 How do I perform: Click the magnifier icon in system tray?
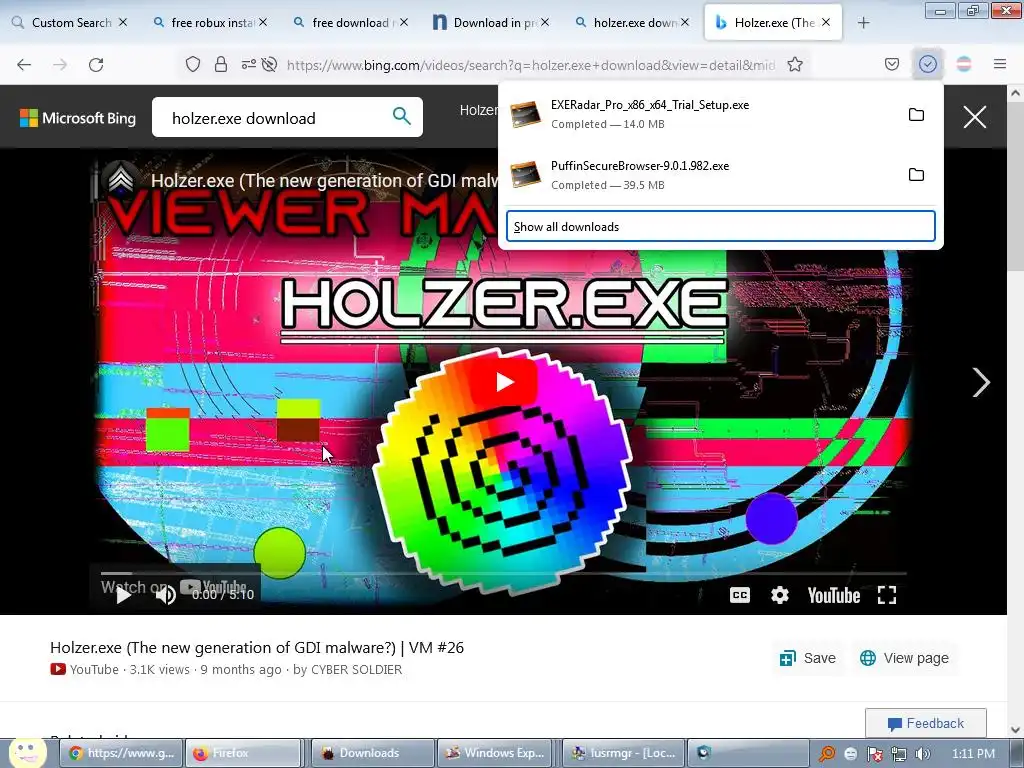(827, 754)
